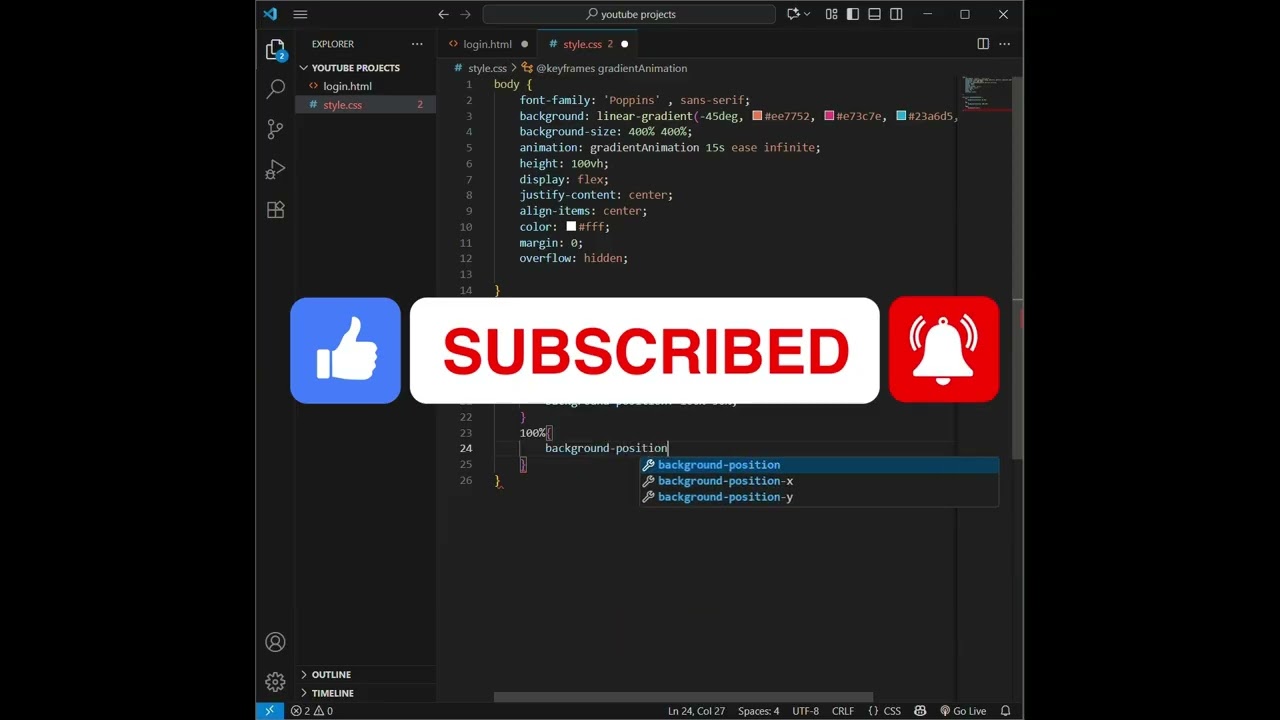Click the horizontal scrollbar of the editor
Image resolution: width=1280 pixels, height=720 pixels.
[683, 698]
